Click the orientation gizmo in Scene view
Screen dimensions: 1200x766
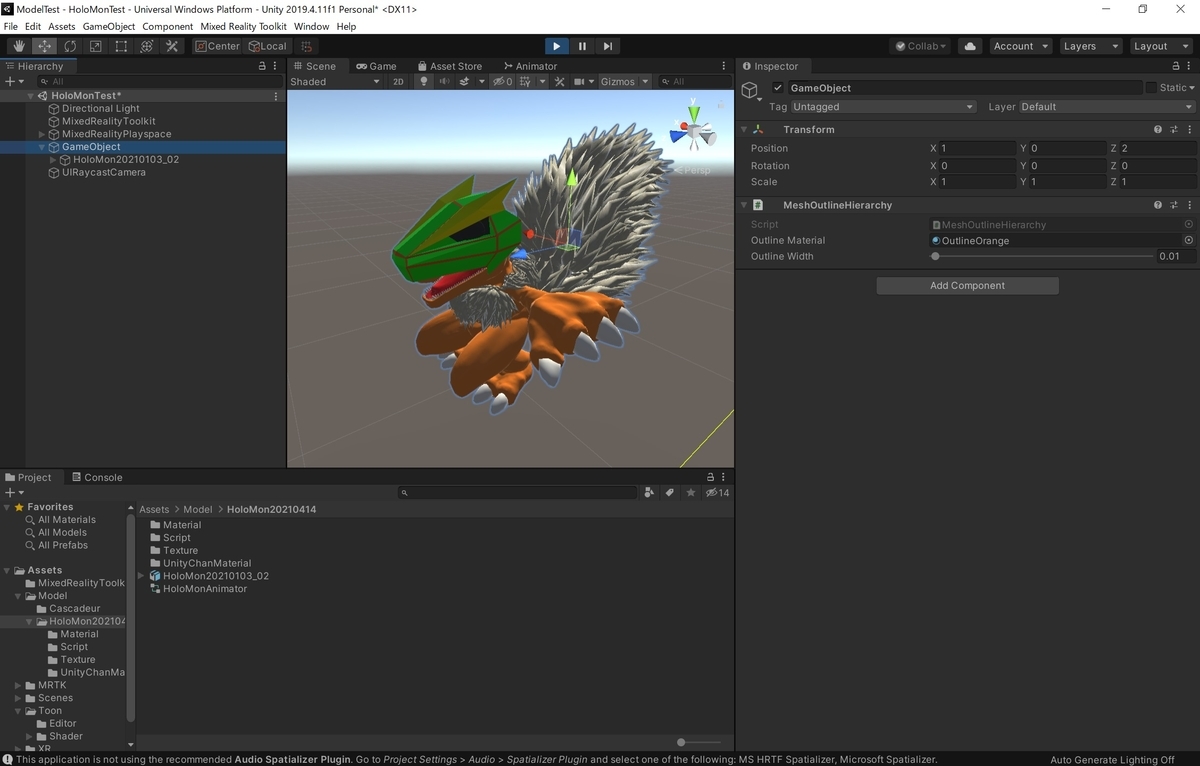[691, 131]
